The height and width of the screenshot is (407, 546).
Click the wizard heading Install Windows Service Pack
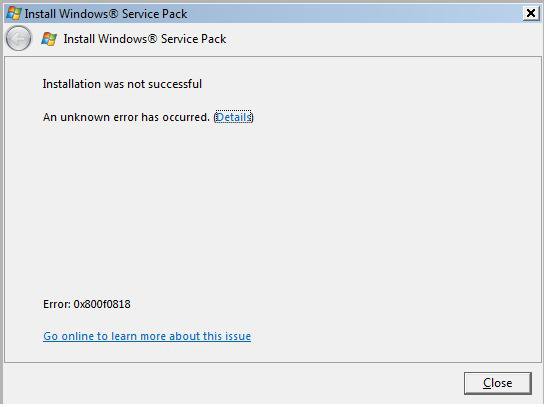145,39
